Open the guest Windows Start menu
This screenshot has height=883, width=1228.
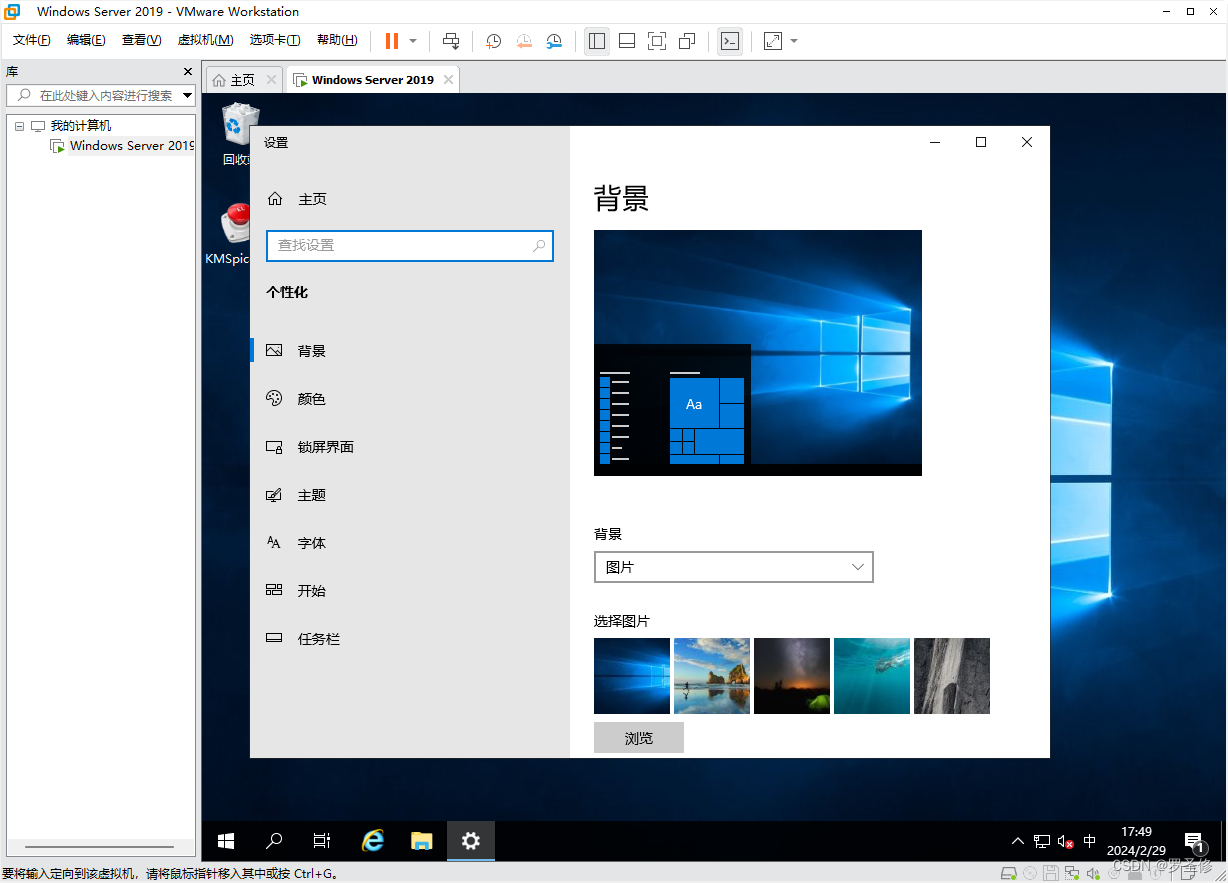pyautogui.click(x=226, y=841)
